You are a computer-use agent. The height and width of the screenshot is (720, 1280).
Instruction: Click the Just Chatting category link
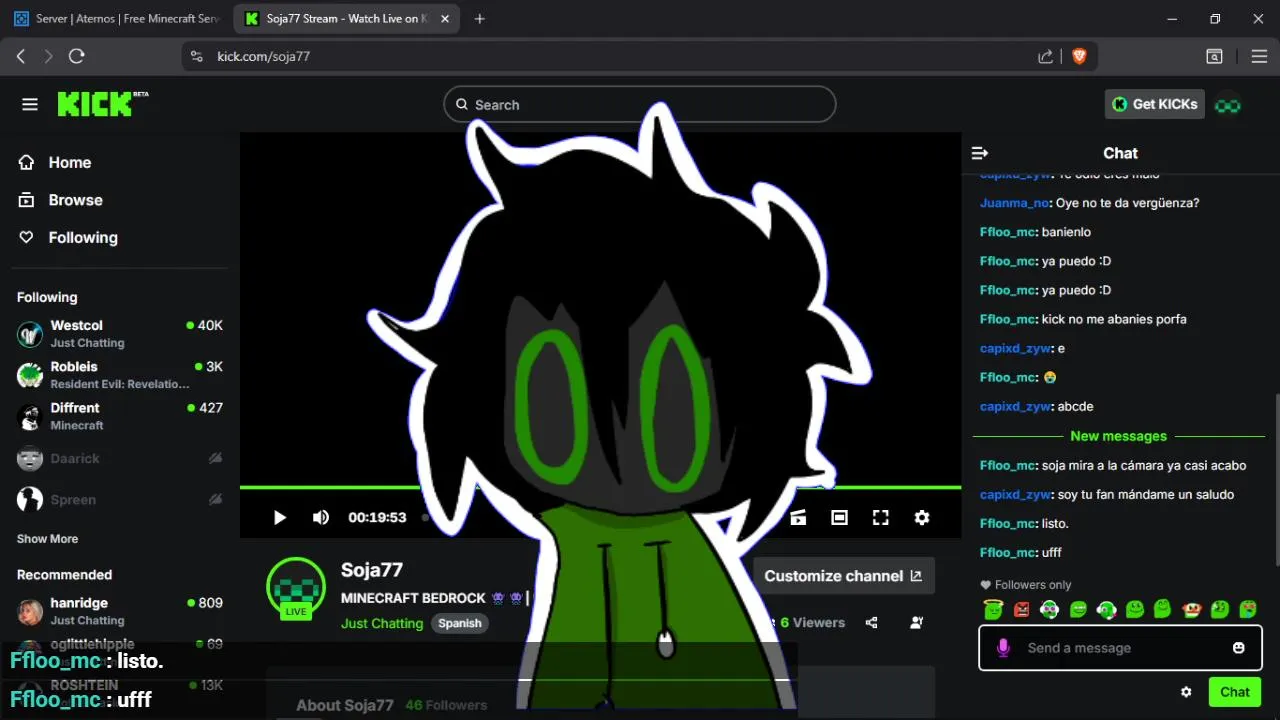click(382, 623)
